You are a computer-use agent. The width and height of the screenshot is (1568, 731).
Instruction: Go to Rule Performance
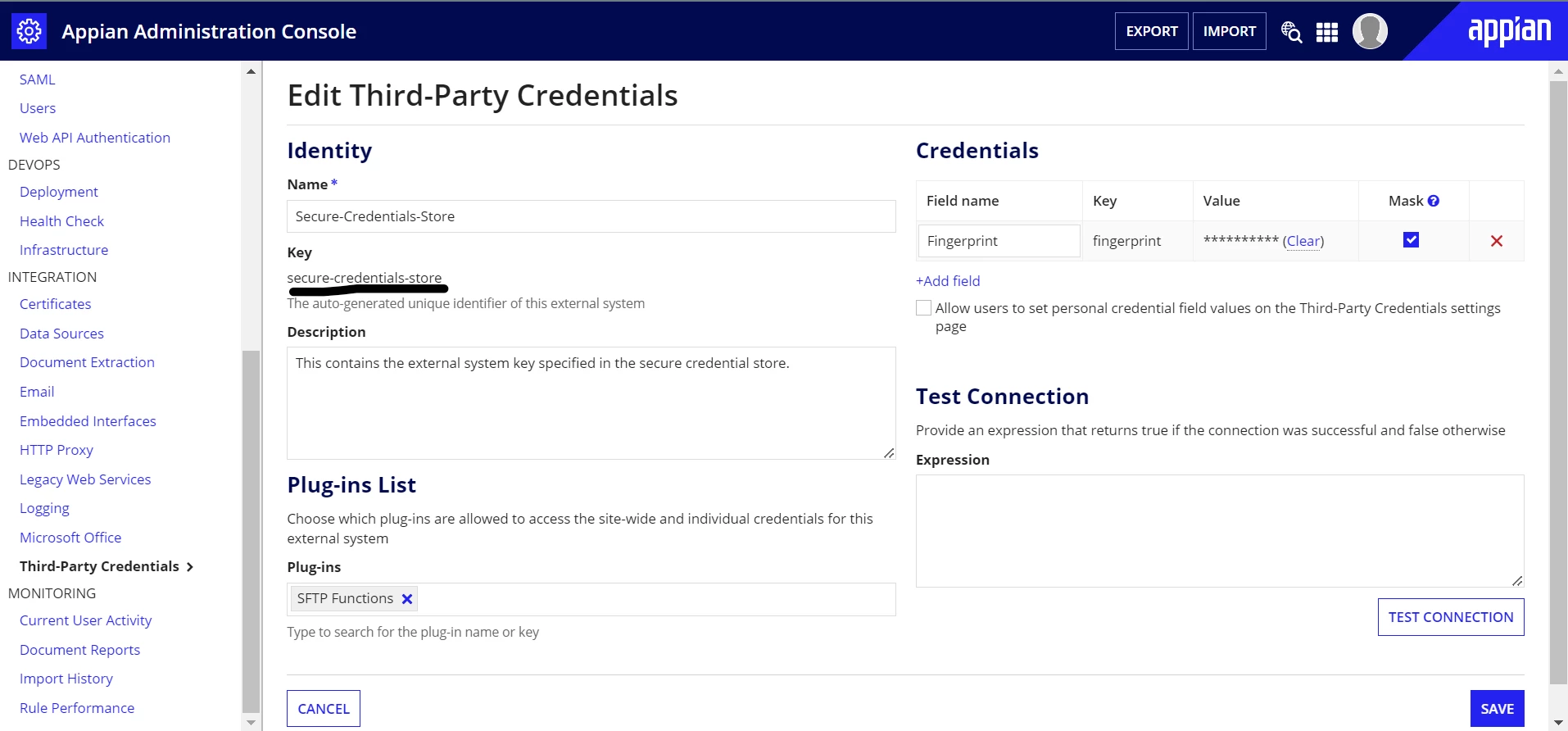[x=77, y=708]
